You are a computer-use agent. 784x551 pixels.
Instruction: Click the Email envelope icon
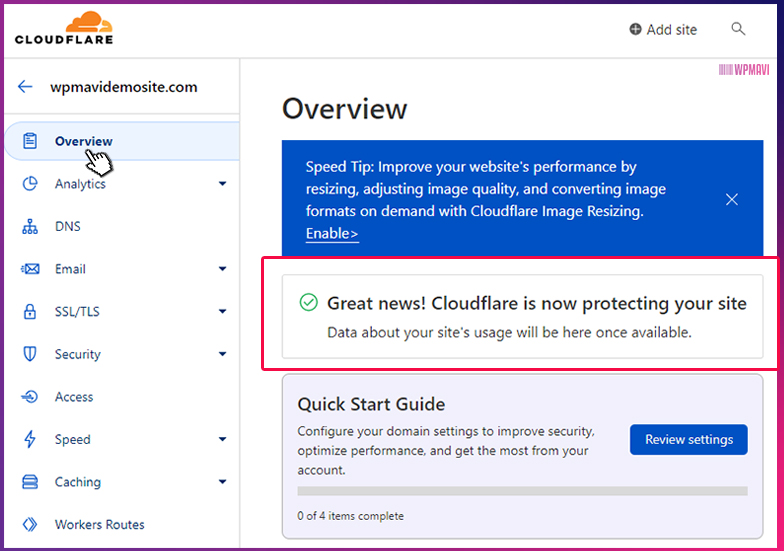click(30, 269)
